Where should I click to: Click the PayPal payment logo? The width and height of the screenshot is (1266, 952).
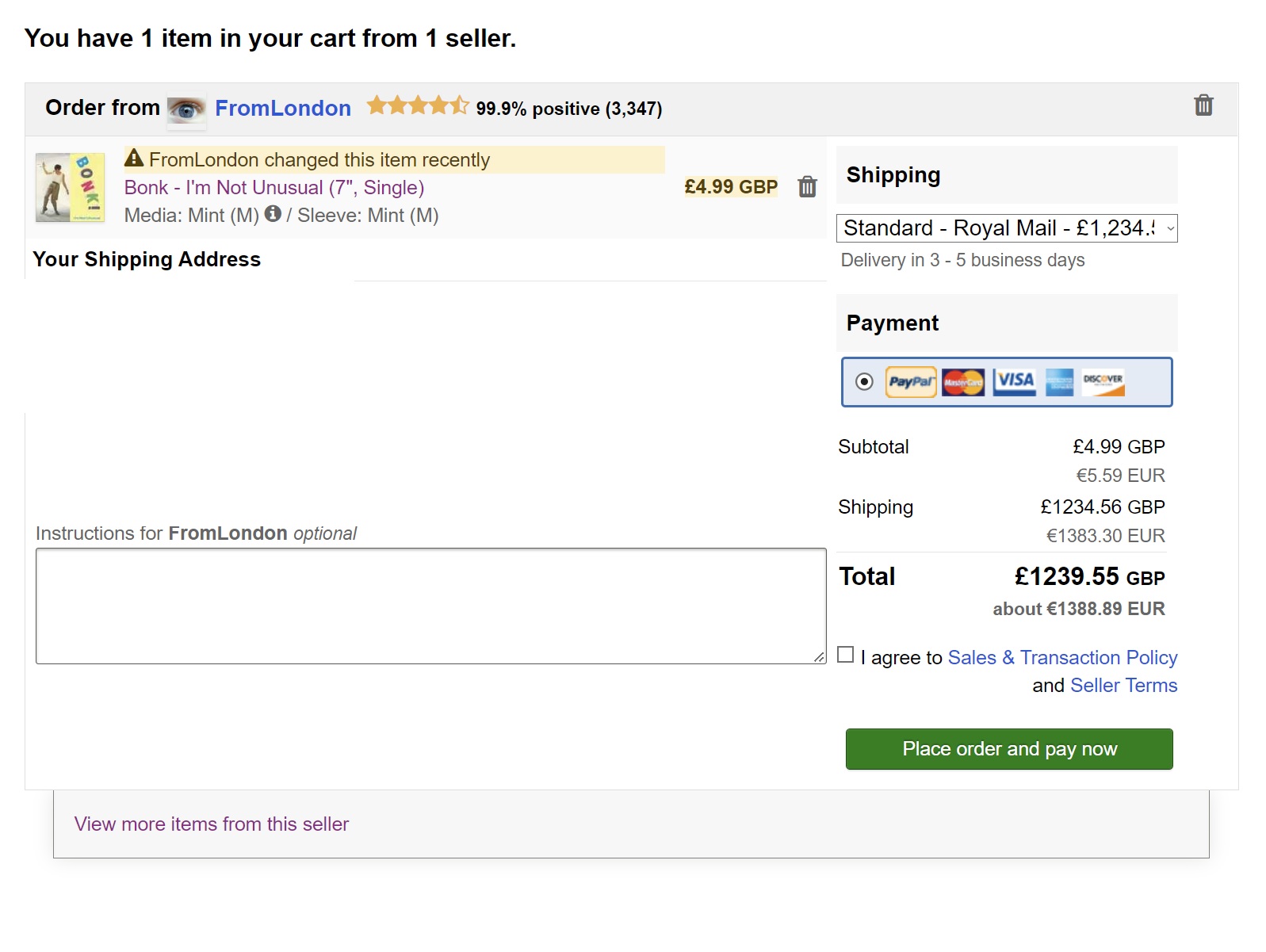tap(910, 382)
